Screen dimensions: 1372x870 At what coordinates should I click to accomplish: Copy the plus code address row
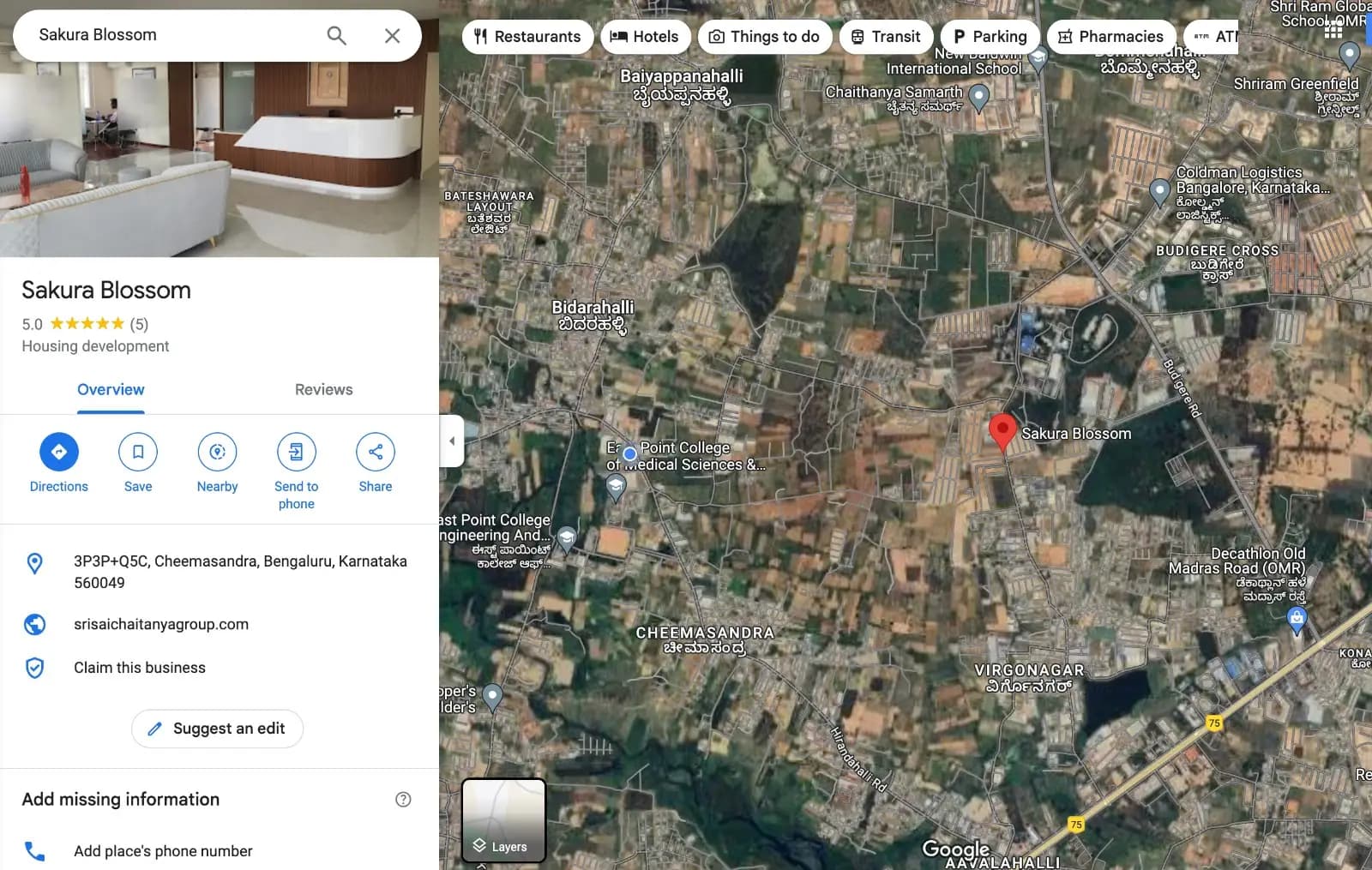[x=220, y=572]
